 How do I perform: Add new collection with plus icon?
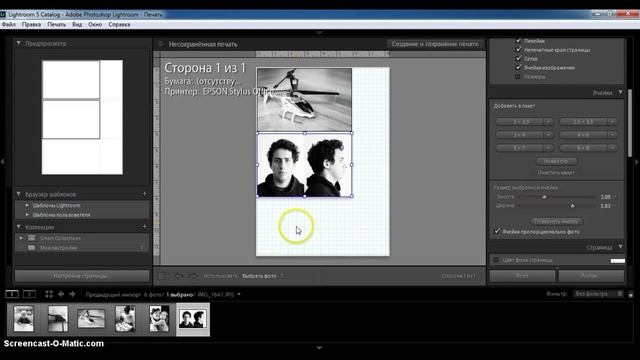pyautogui.click(x=144, y=227)
